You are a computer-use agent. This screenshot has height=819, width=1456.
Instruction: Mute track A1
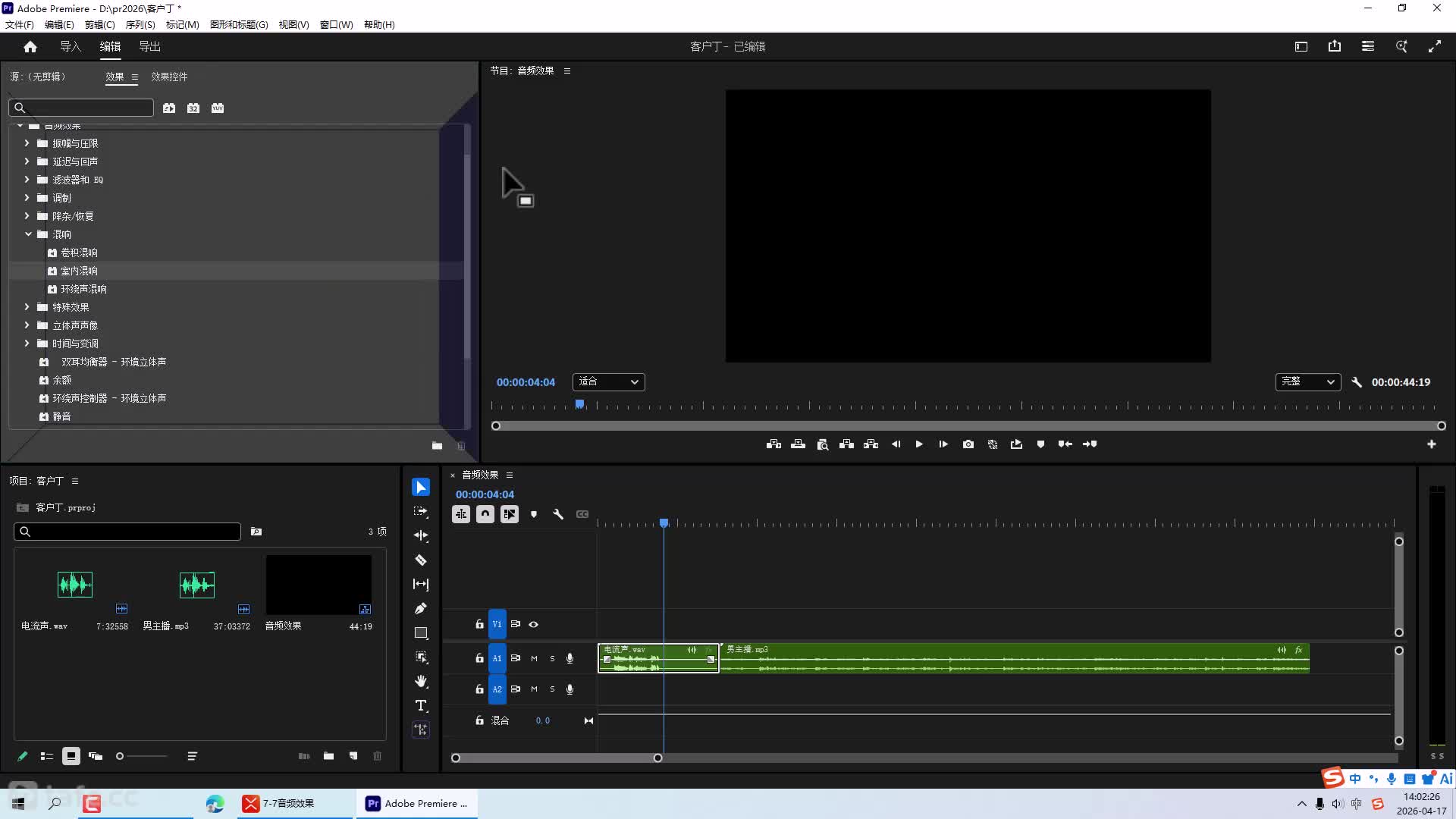pos(534,659)
